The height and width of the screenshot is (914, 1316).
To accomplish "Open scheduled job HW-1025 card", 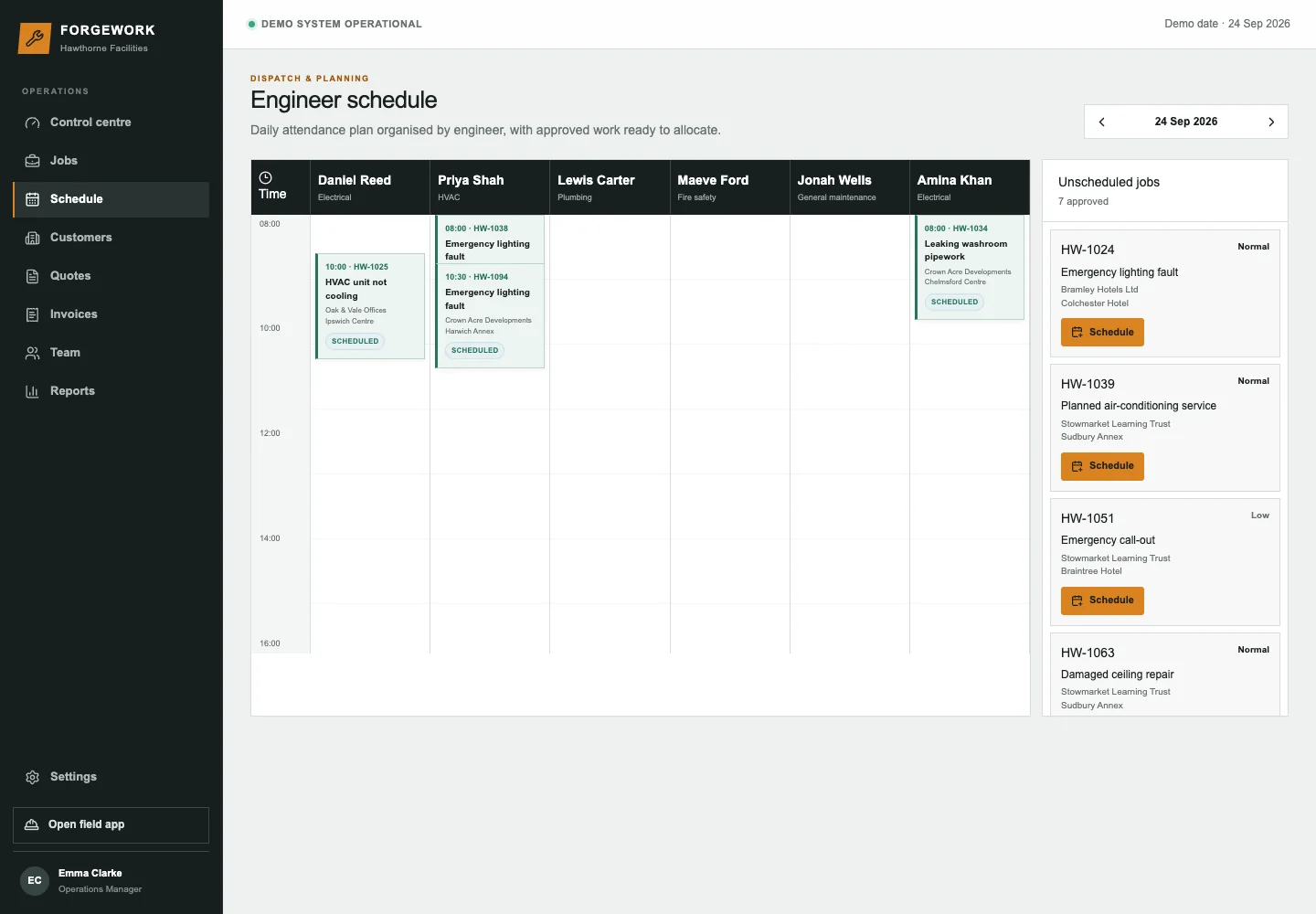I will coord(370,306).
